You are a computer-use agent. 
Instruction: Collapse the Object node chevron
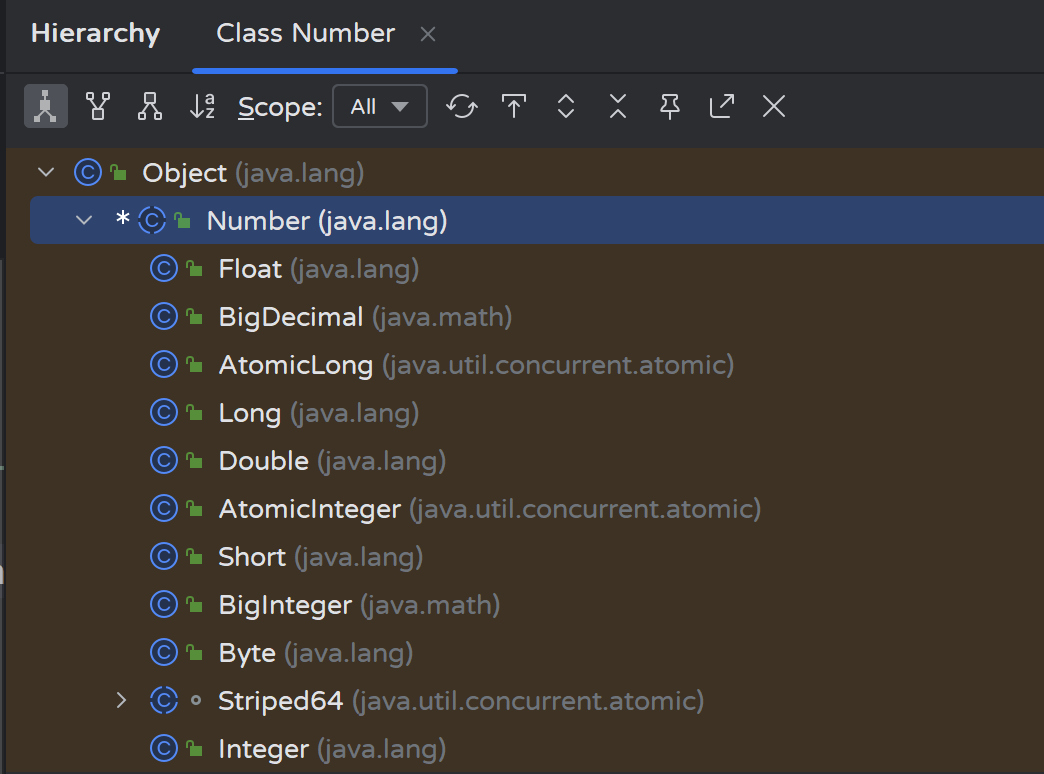click(46, 173)
